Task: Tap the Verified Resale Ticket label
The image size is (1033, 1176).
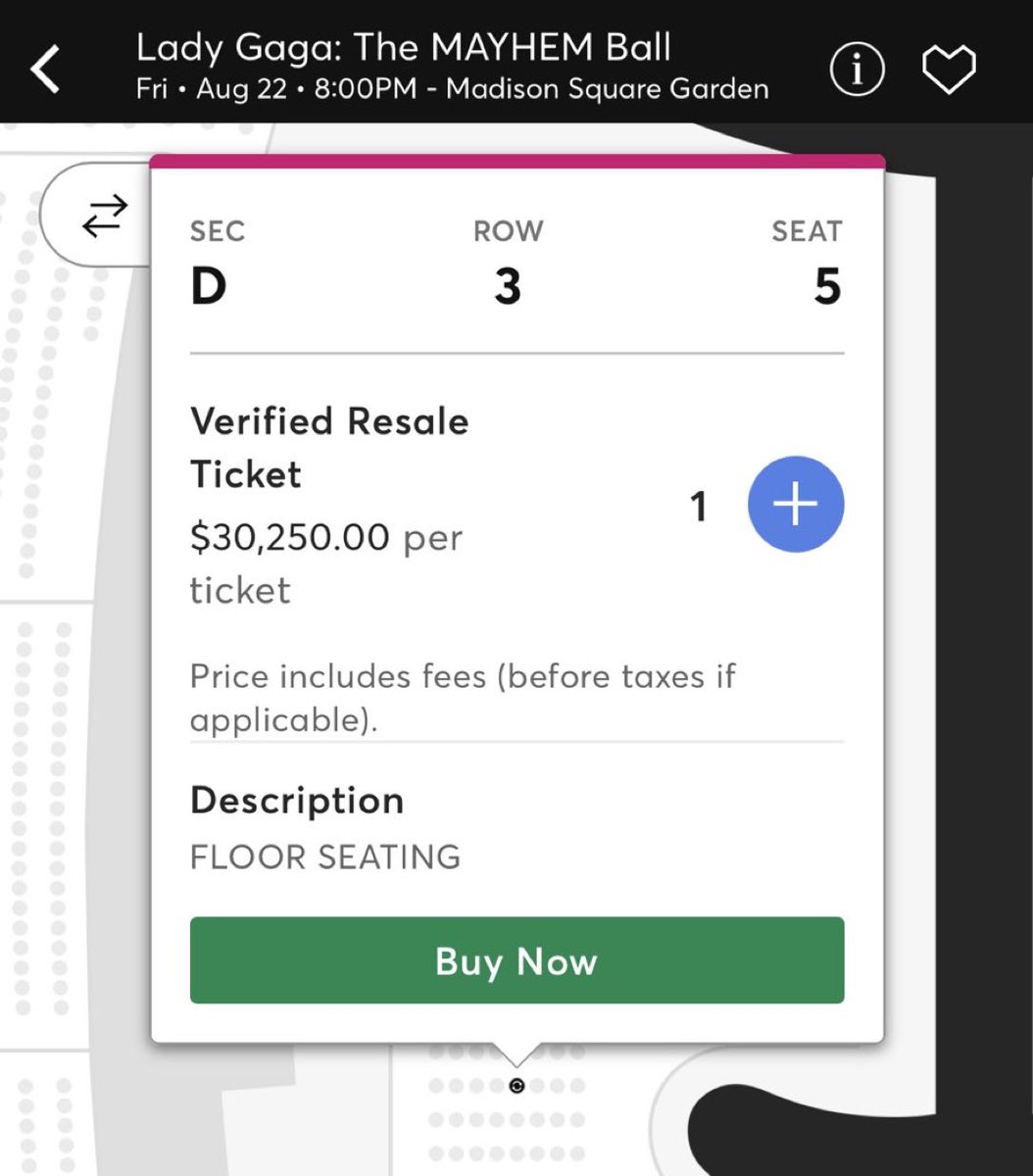Action: (x=329, y=448)
